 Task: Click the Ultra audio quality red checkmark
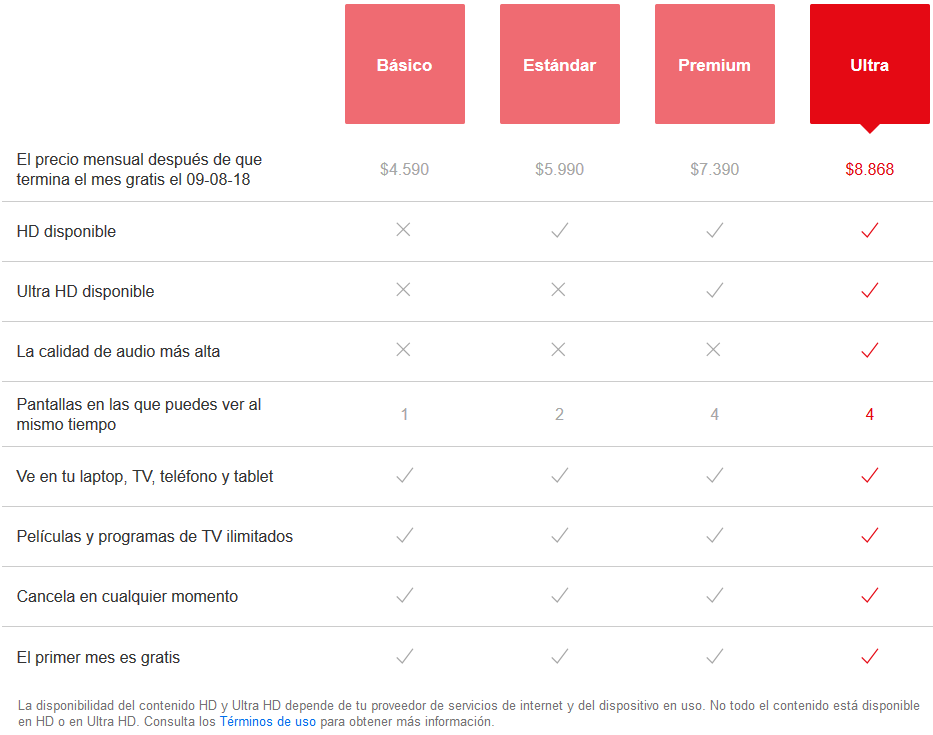click(869, 350)
